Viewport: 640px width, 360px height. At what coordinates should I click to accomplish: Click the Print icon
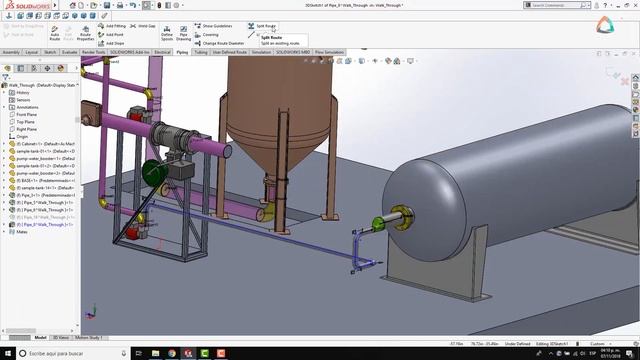point(120,5)
